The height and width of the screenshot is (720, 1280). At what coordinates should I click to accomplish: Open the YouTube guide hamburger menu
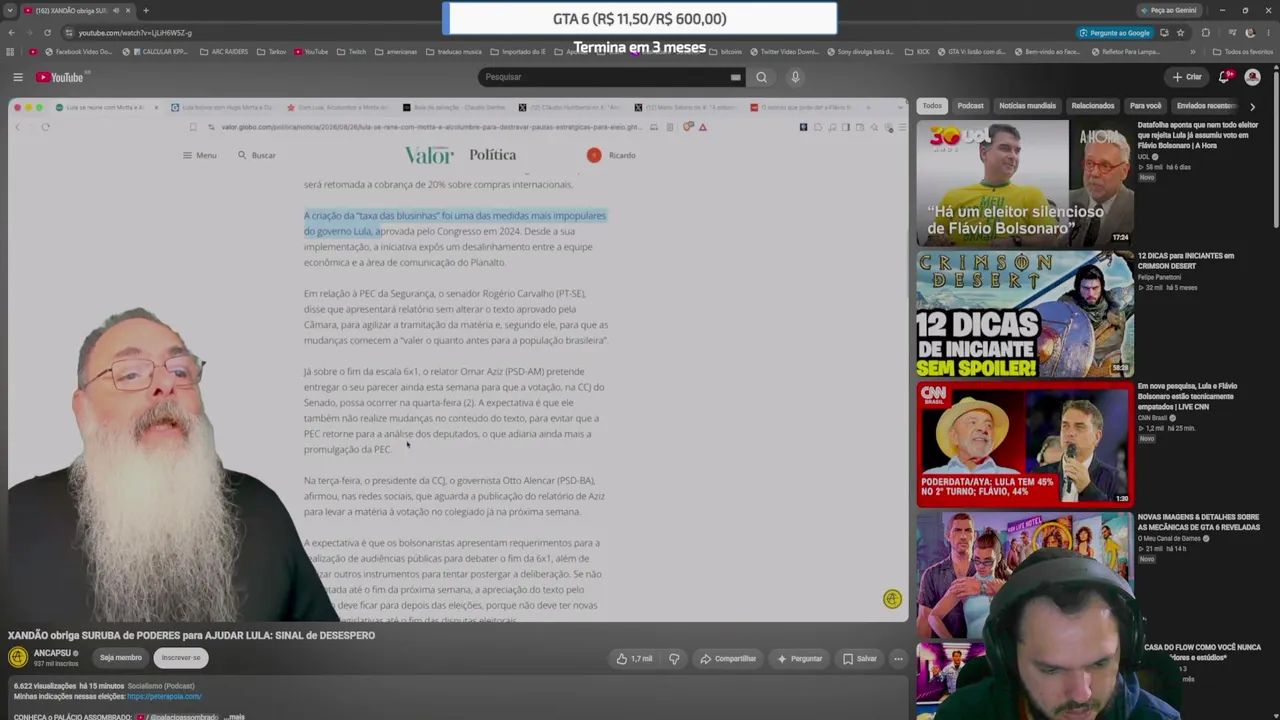coord(18,77)
